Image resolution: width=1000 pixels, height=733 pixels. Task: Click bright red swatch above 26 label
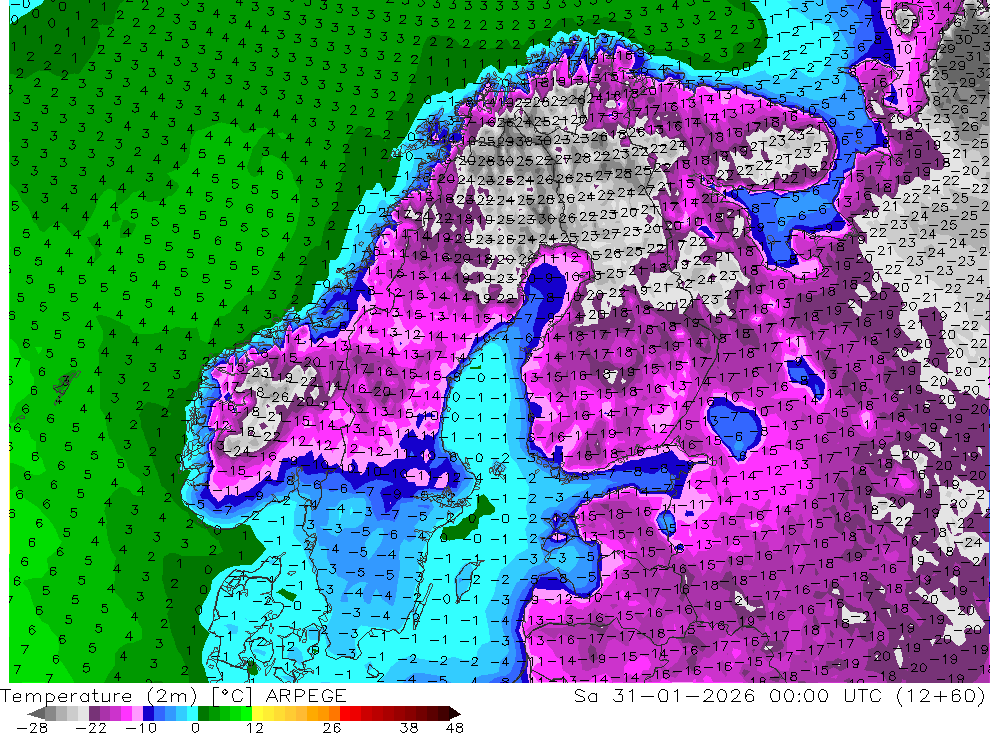click(345, 713)
